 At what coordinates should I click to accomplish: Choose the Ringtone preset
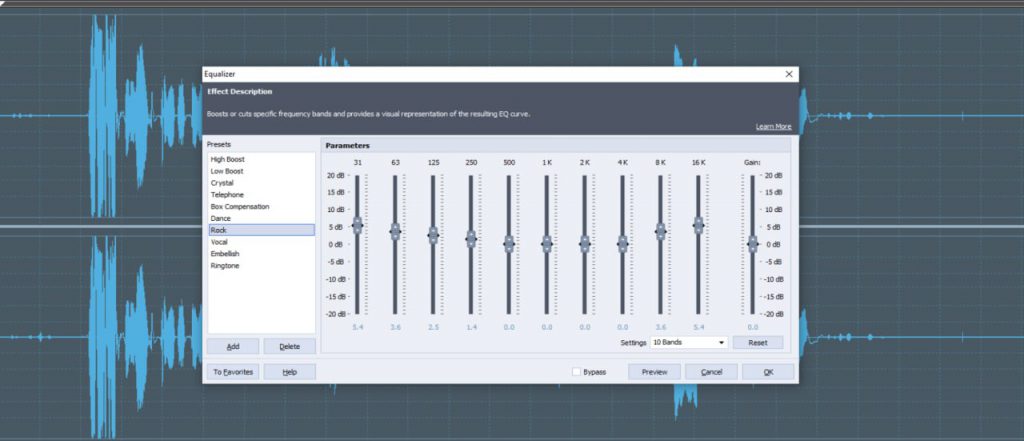225,266
